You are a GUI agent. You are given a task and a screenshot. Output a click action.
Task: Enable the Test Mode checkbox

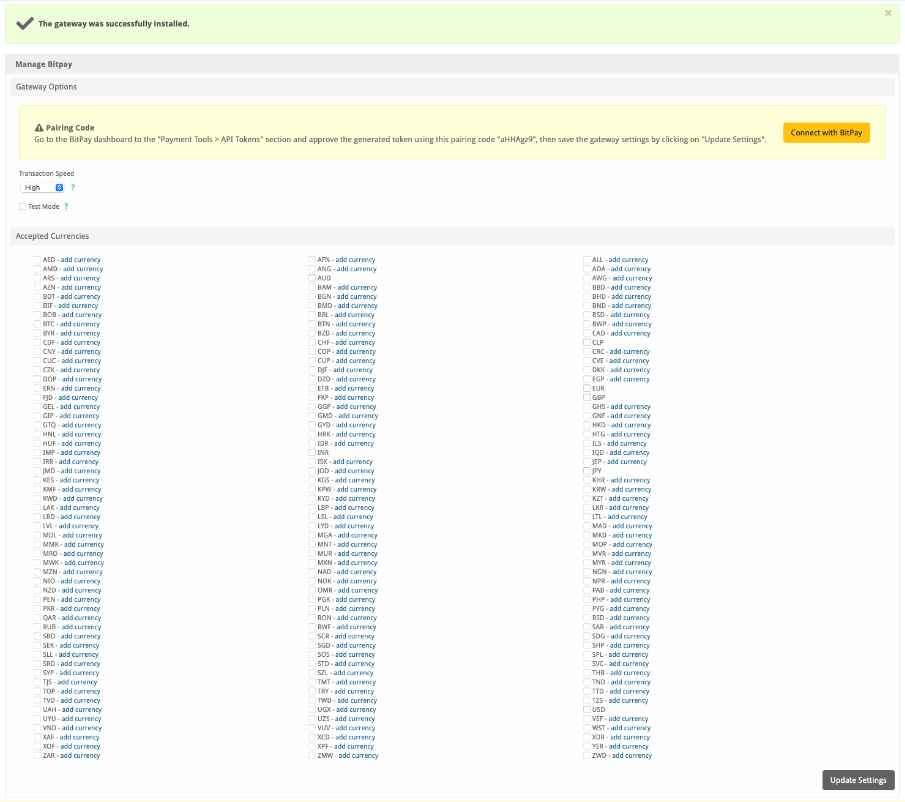(x=23, y=206)
